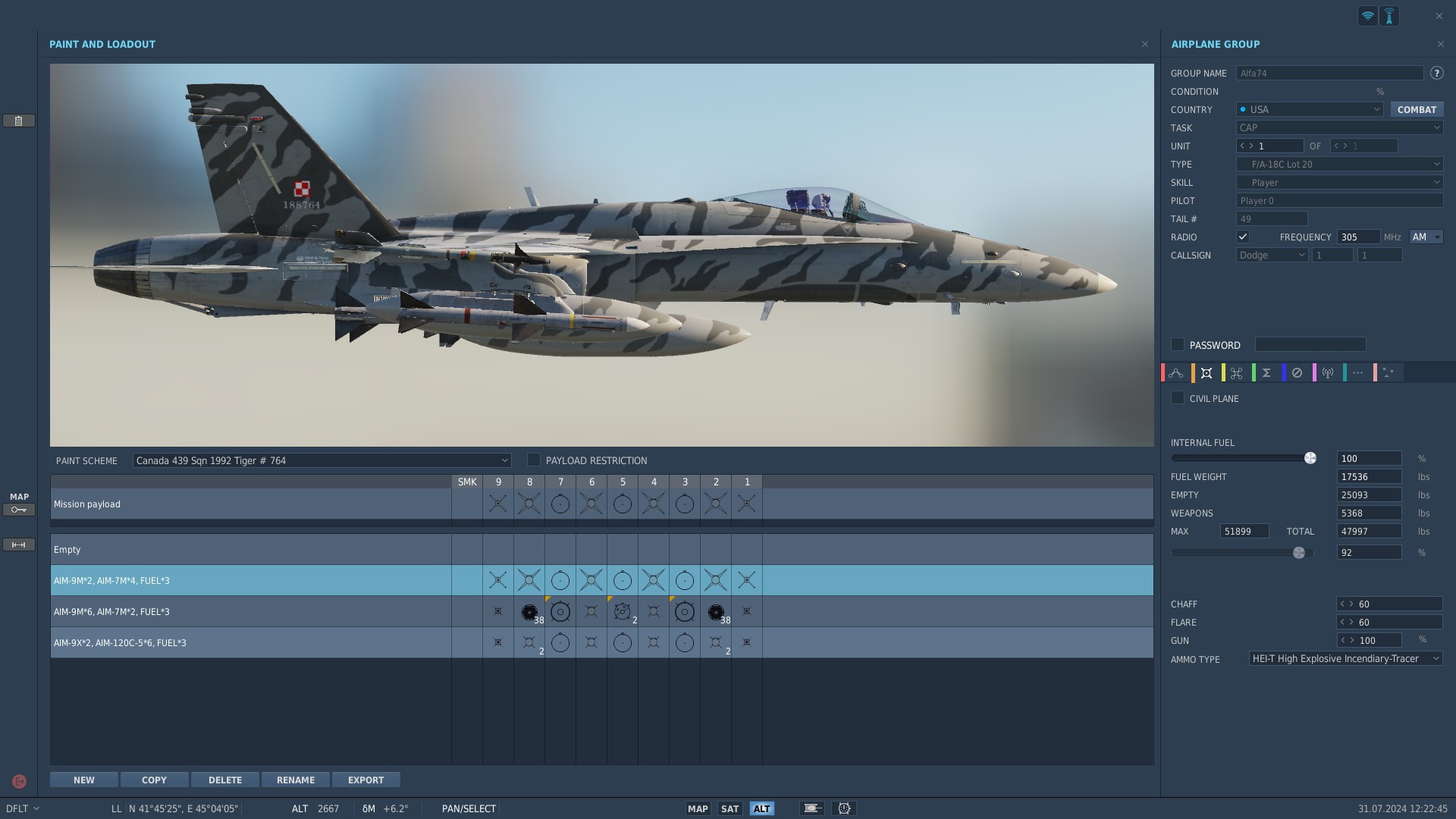Image resolution: width=1456 pixels, height=819 pixels.
Task: Click the ruler distance tool icon in left sidebar
Action: point(19,544)
